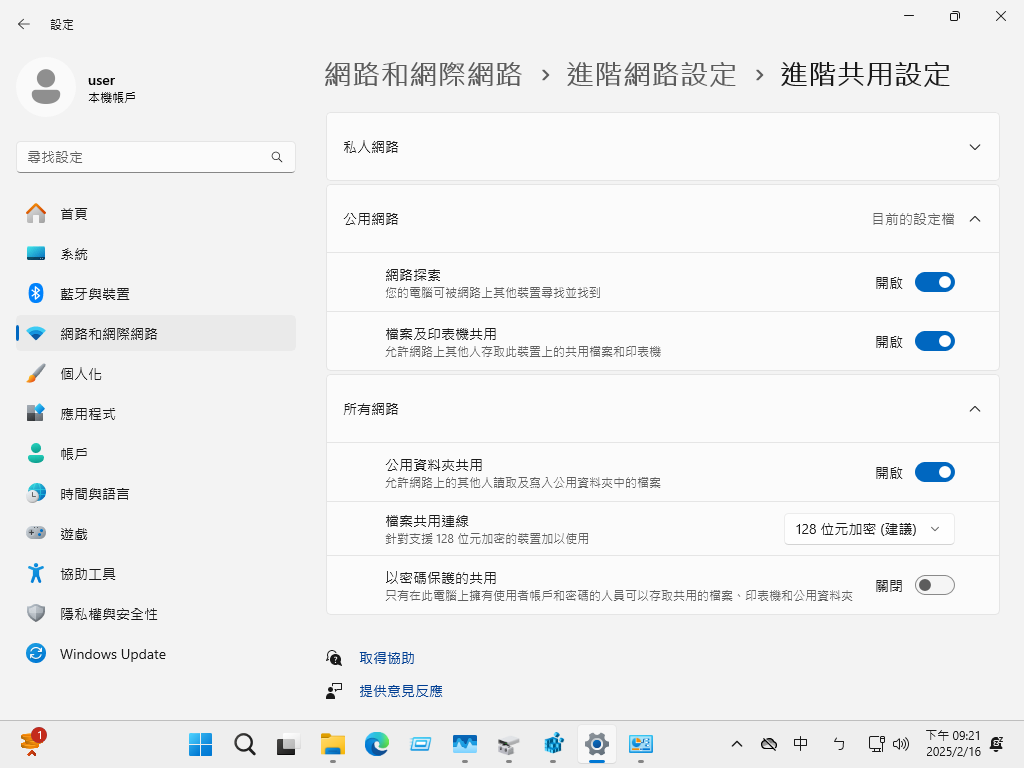Screen dimensions: 1024x768
Task: Open 協助工具 accessibility settings
Action: click(x=87, y=574)
